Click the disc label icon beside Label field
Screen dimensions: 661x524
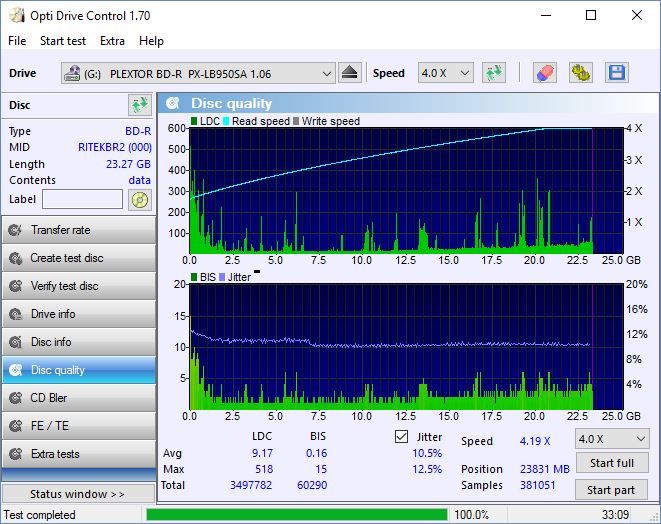click(x=140, y=200)
